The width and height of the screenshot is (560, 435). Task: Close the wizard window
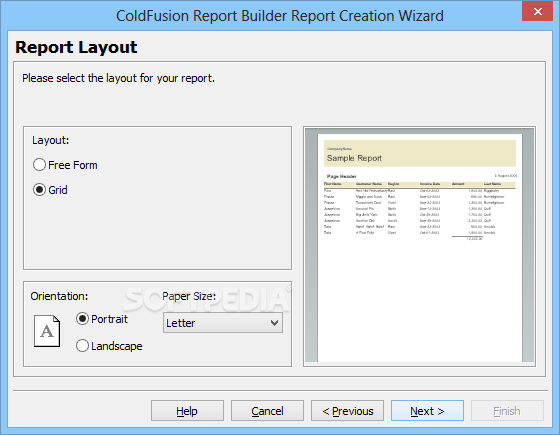(538, 11)
